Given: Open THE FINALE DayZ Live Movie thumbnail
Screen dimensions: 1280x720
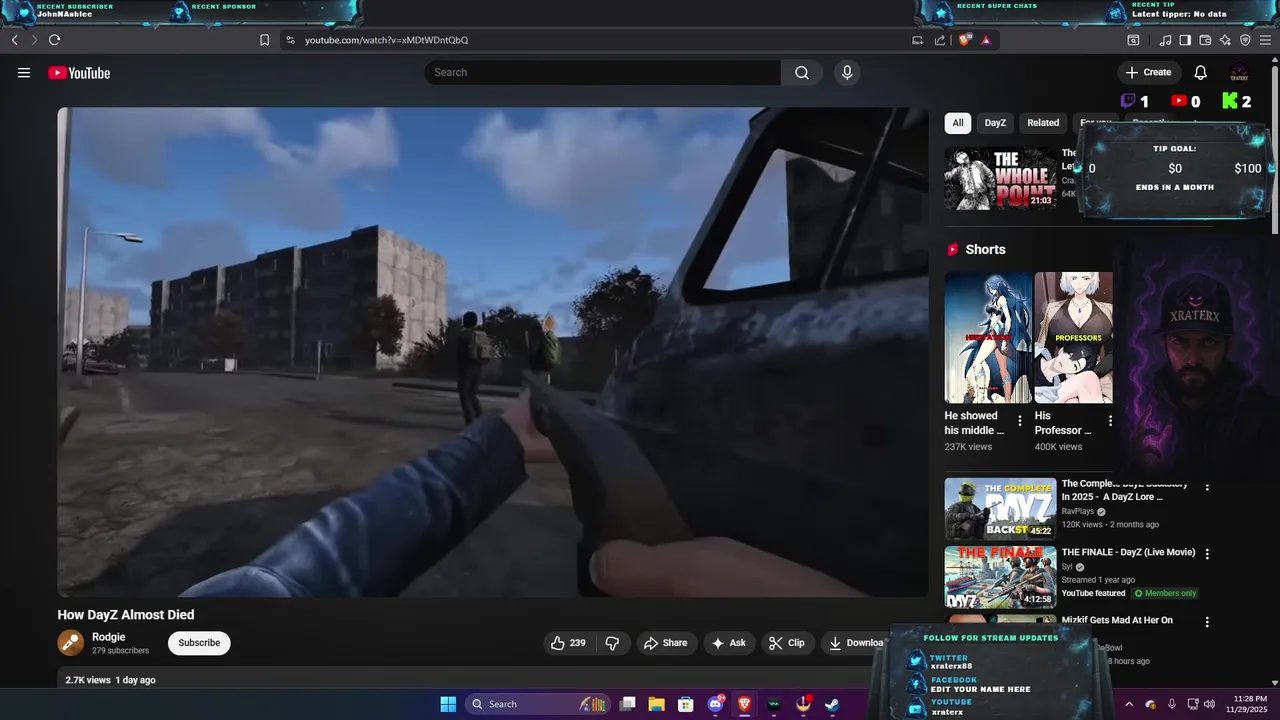Looking at the screenshot, I should [1000, 577].
